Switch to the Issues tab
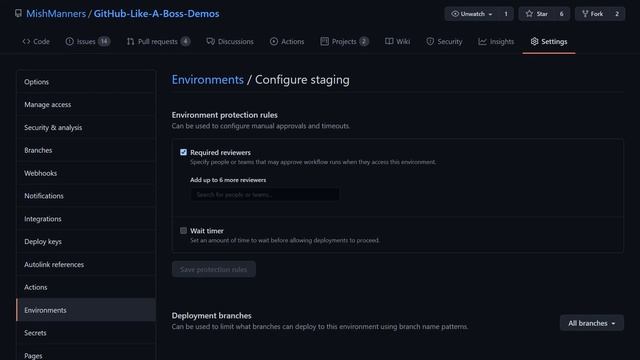 click(x=87, y=42)
